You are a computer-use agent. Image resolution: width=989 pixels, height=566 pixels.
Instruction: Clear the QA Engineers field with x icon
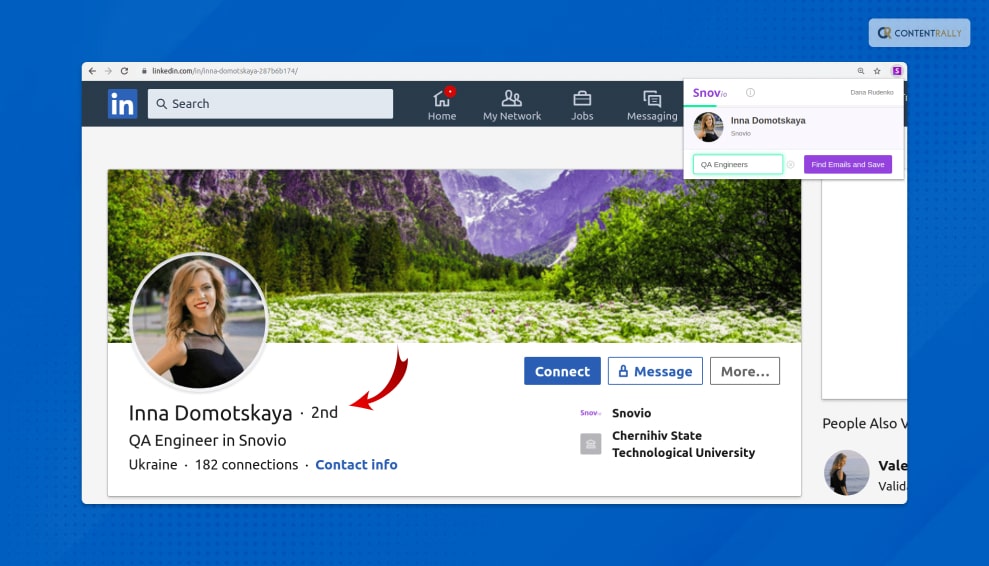tap(790, 164)
